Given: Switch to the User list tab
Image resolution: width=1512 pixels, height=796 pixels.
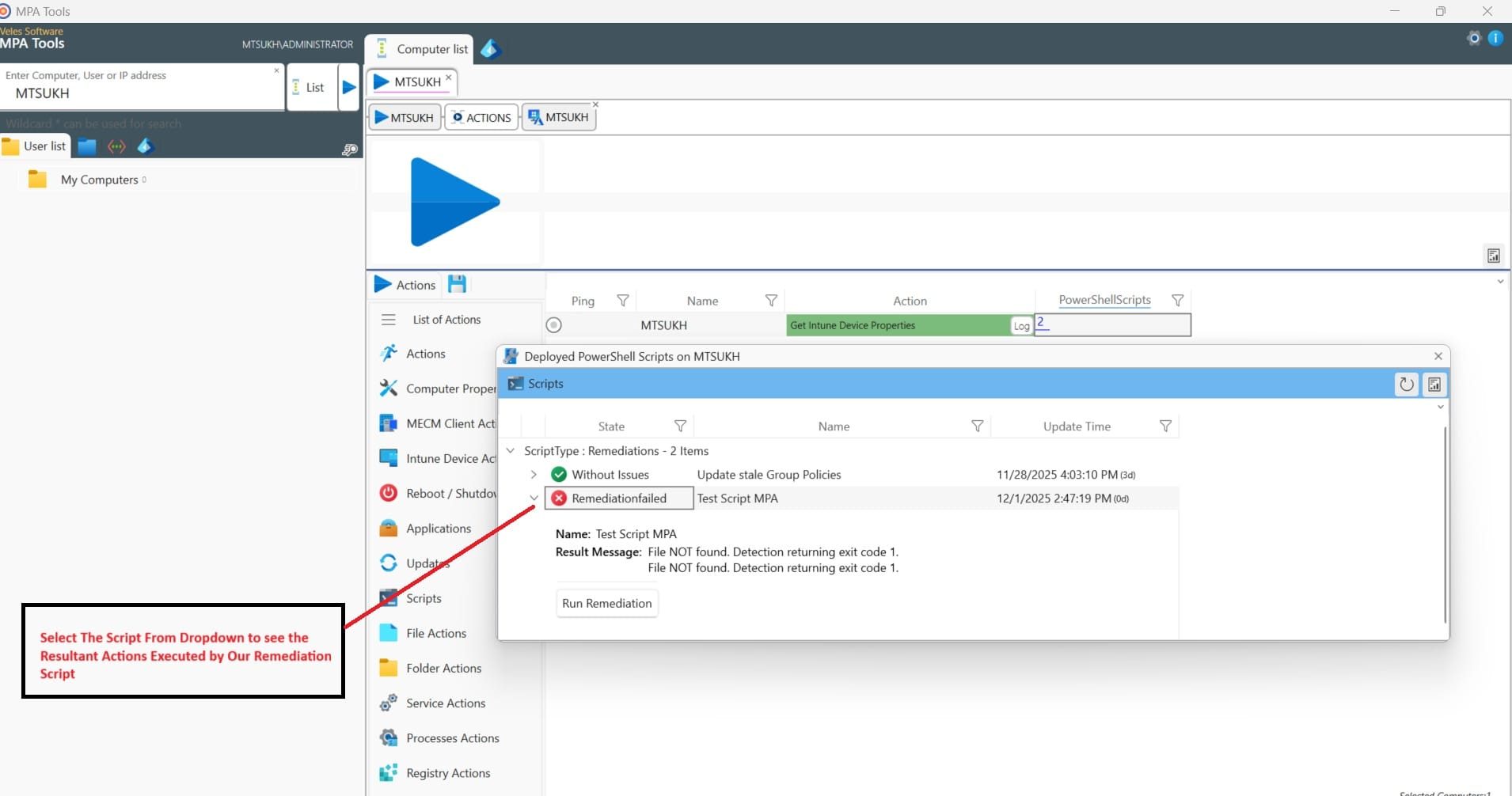Looking at the screenshot, I should (35, 146).
